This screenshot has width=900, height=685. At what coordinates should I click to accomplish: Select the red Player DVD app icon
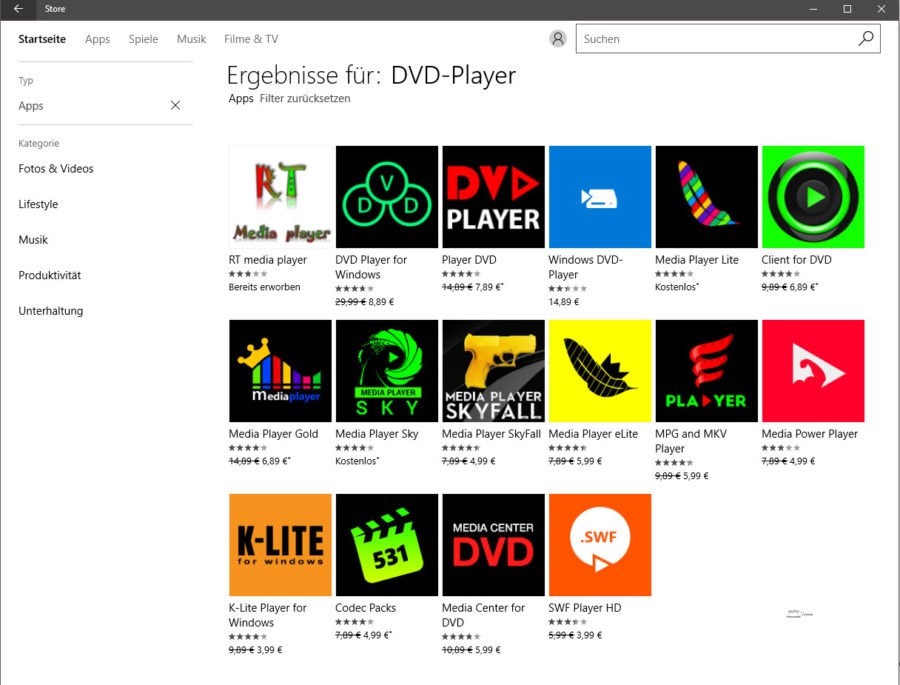[493, 196]
